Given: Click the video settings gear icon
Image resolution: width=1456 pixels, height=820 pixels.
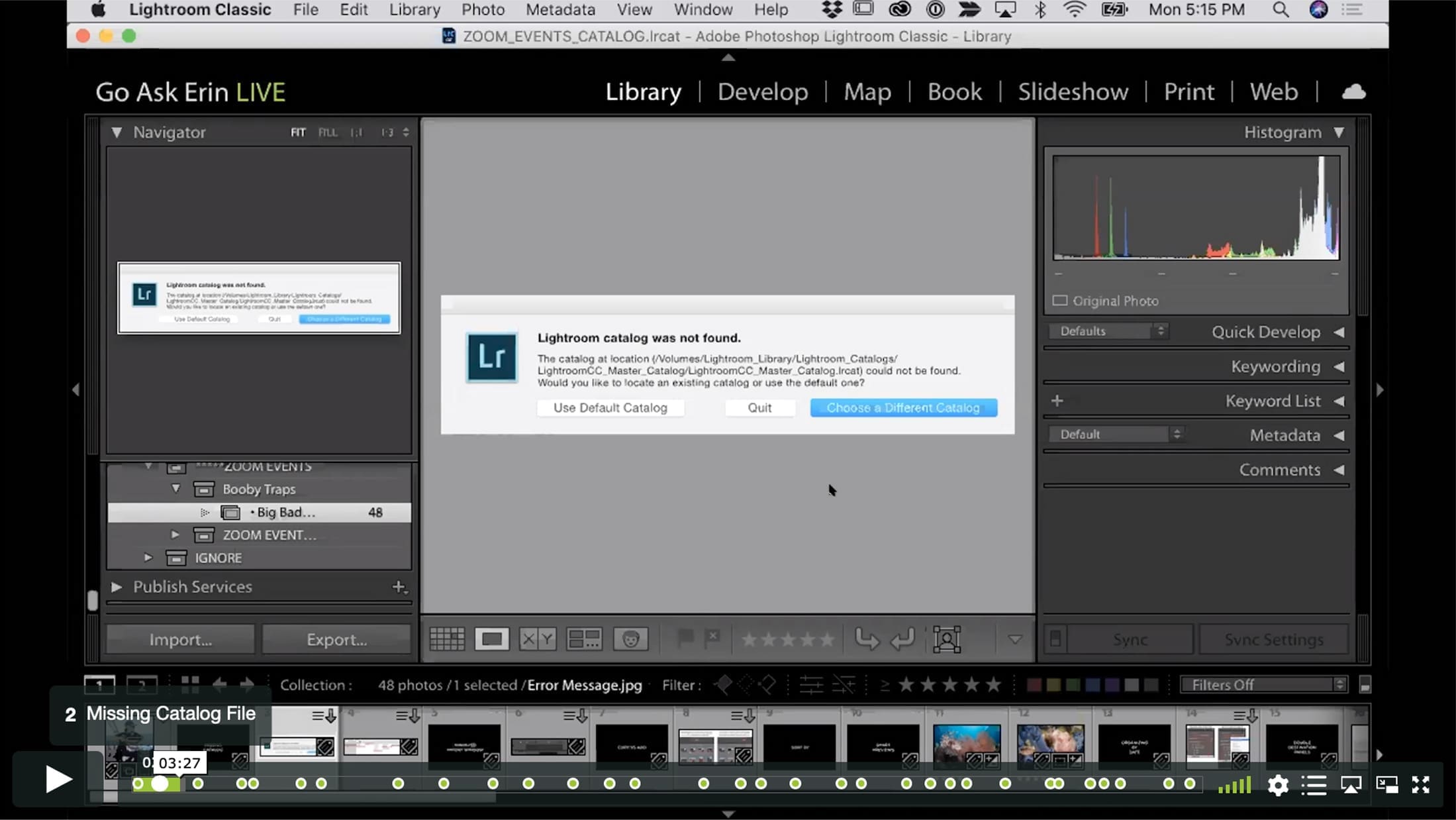Looking at the screenshot, I should [1278, 785].
